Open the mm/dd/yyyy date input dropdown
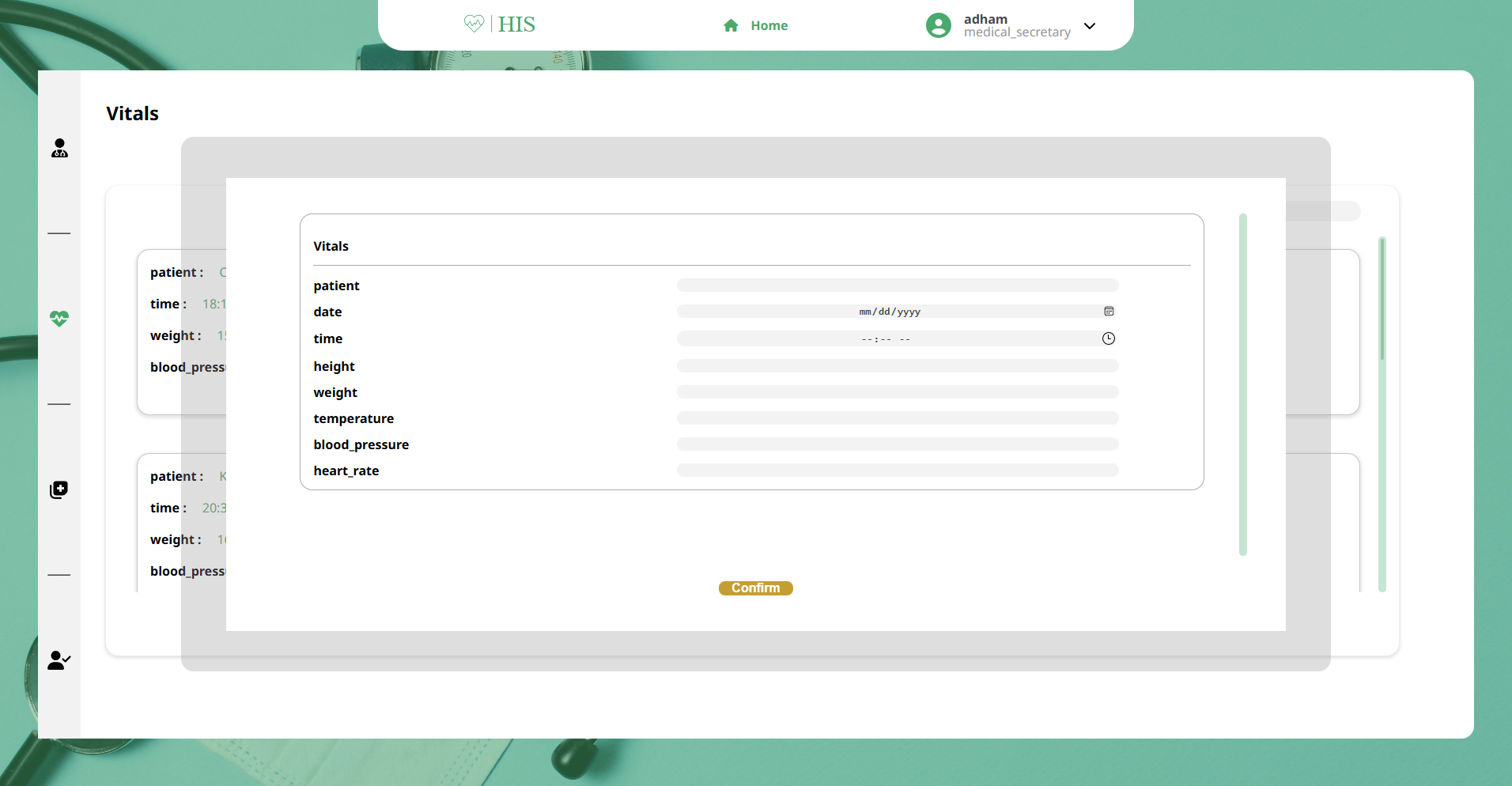The height and width of the screenshot is (786, 1512). [890, 311]
